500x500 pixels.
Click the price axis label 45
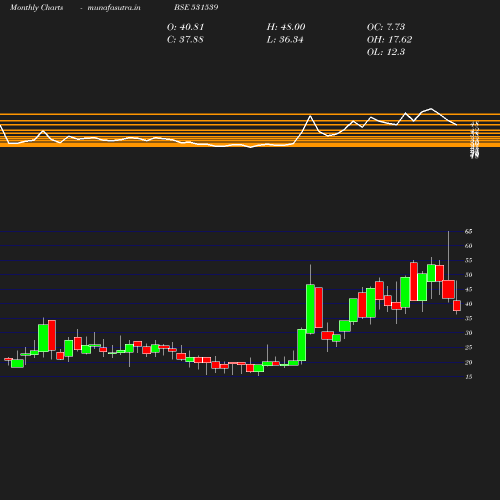pyautogui.click(x=468, y=289)
